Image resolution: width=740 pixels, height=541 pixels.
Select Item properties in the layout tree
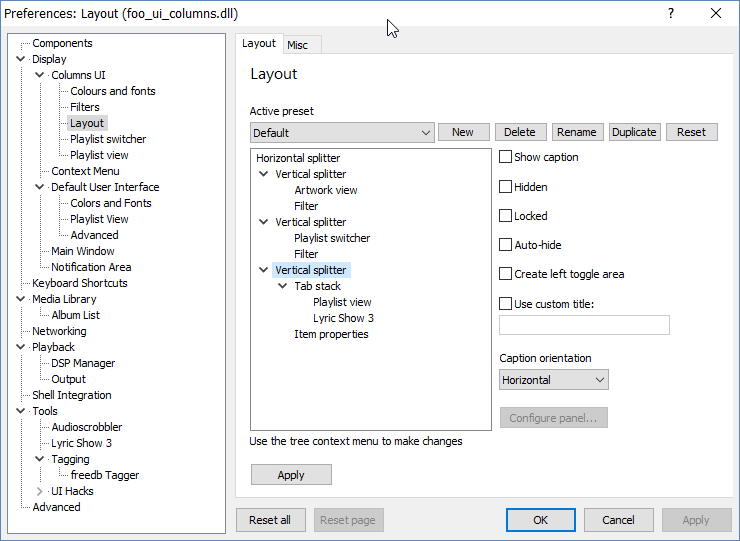pyautogui.click(x=331, y=334)
